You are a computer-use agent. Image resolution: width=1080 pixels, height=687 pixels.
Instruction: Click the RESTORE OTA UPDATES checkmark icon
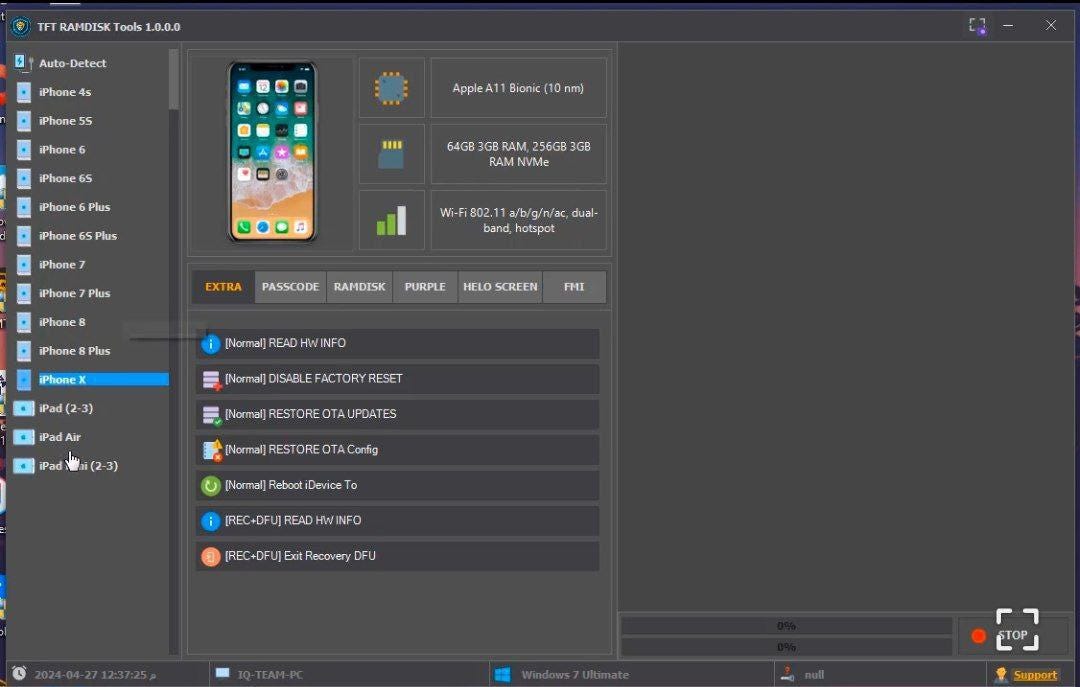[x=211, y=414]
